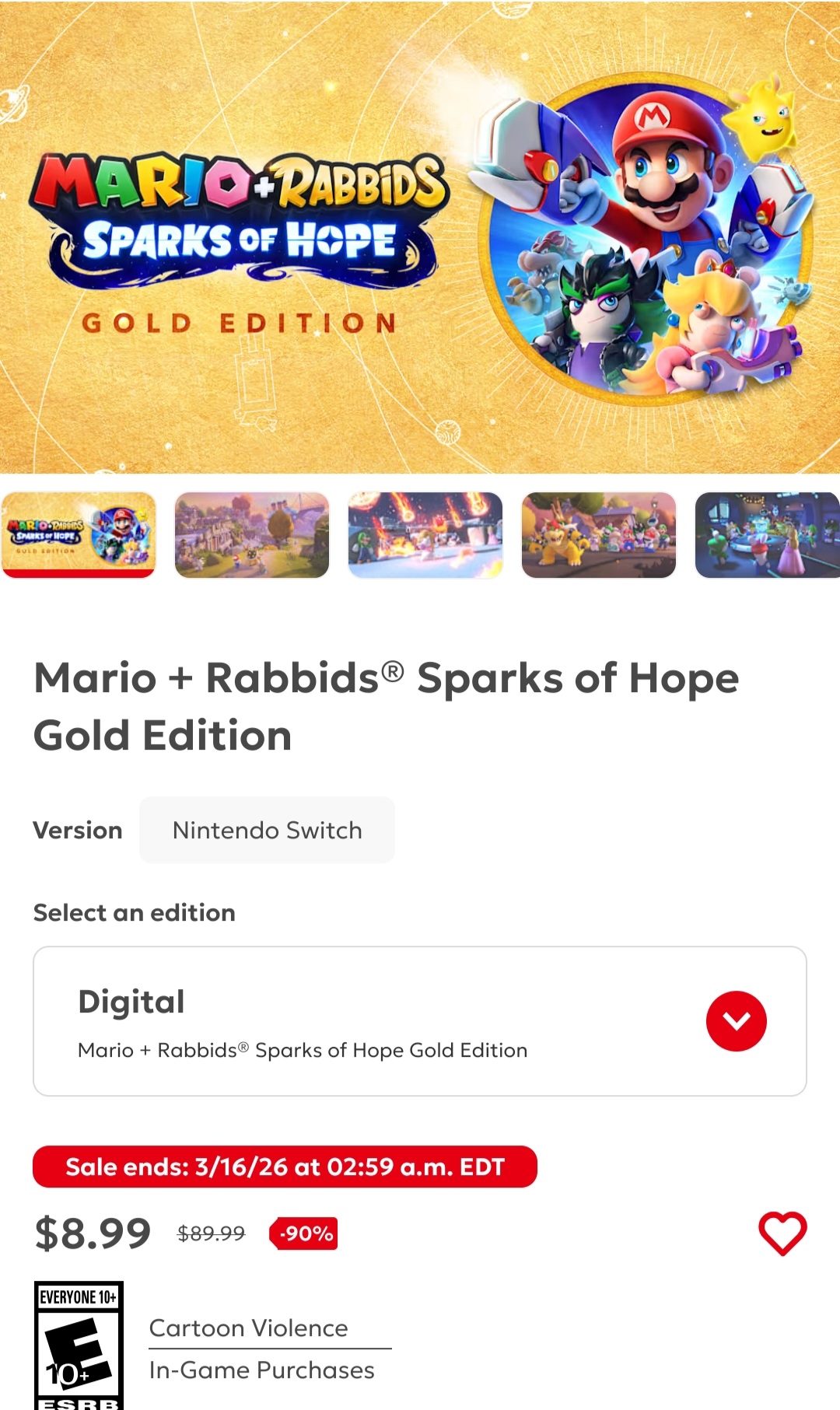840x1410 pixels.
Task: Tap the sale end date banner
Action: (x=285, y=1167)
